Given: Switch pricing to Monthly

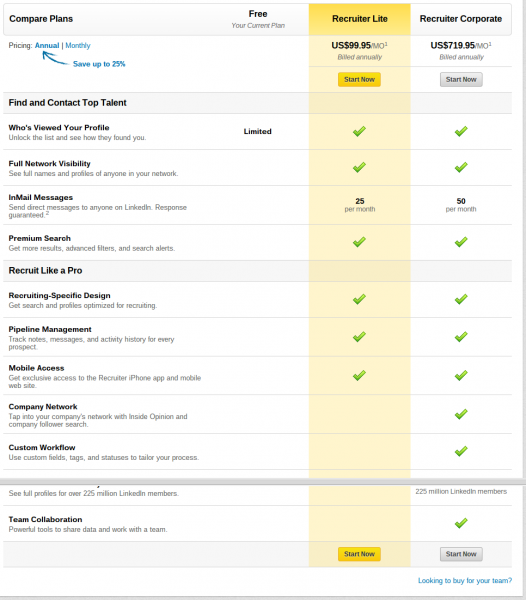Looking at the screenshot, I should click(x=78, y=46).
